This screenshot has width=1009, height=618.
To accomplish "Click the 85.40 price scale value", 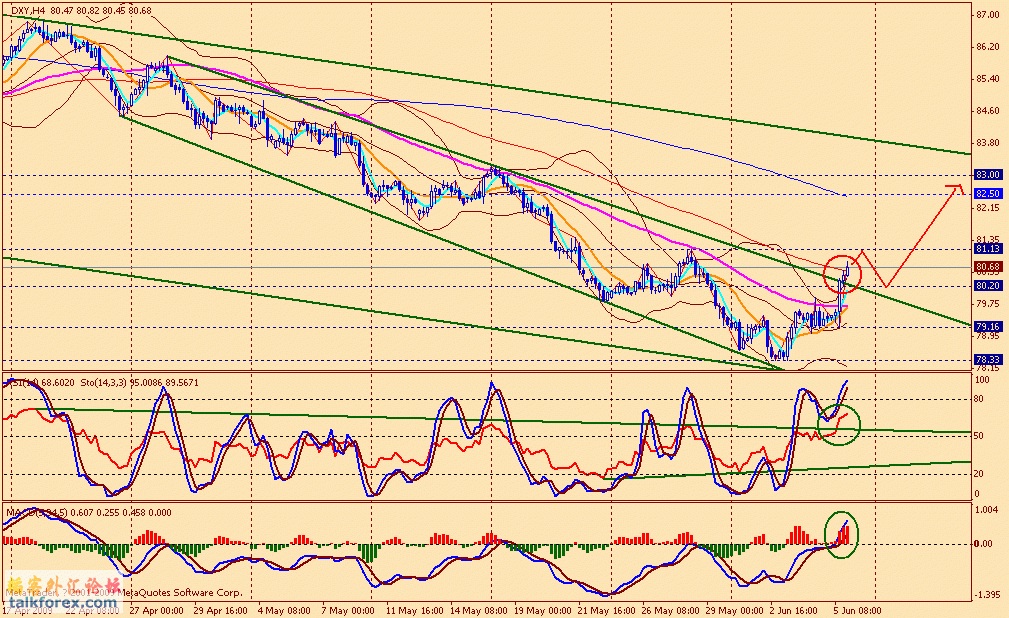I will (x=988, y=79).
